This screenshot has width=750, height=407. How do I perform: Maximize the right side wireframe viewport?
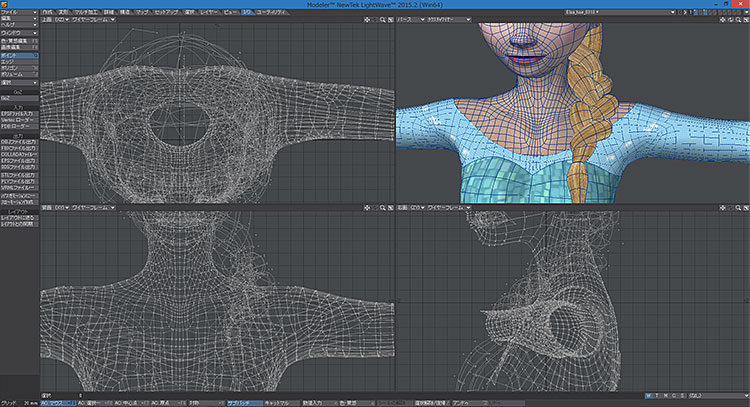[x=746, y=208]
